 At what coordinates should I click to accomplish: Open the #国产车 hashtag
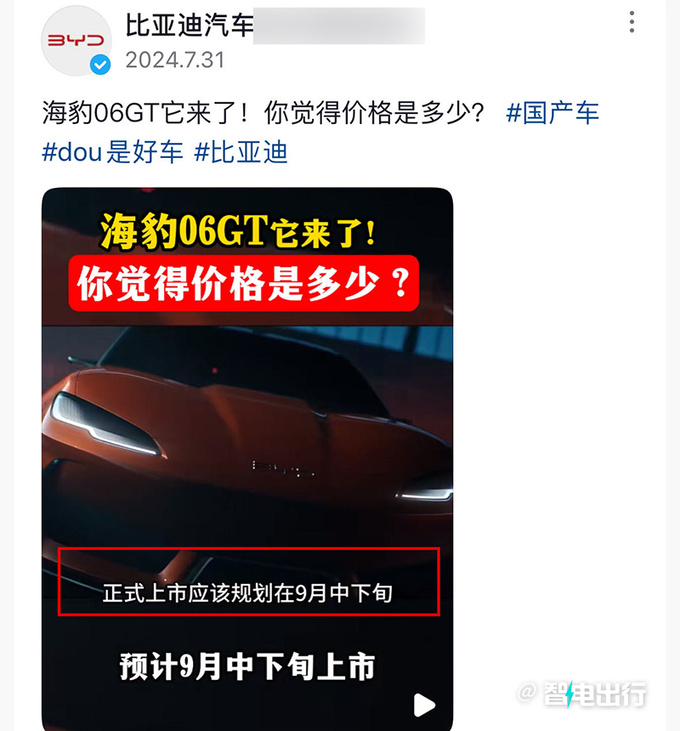tap(552, 113)
